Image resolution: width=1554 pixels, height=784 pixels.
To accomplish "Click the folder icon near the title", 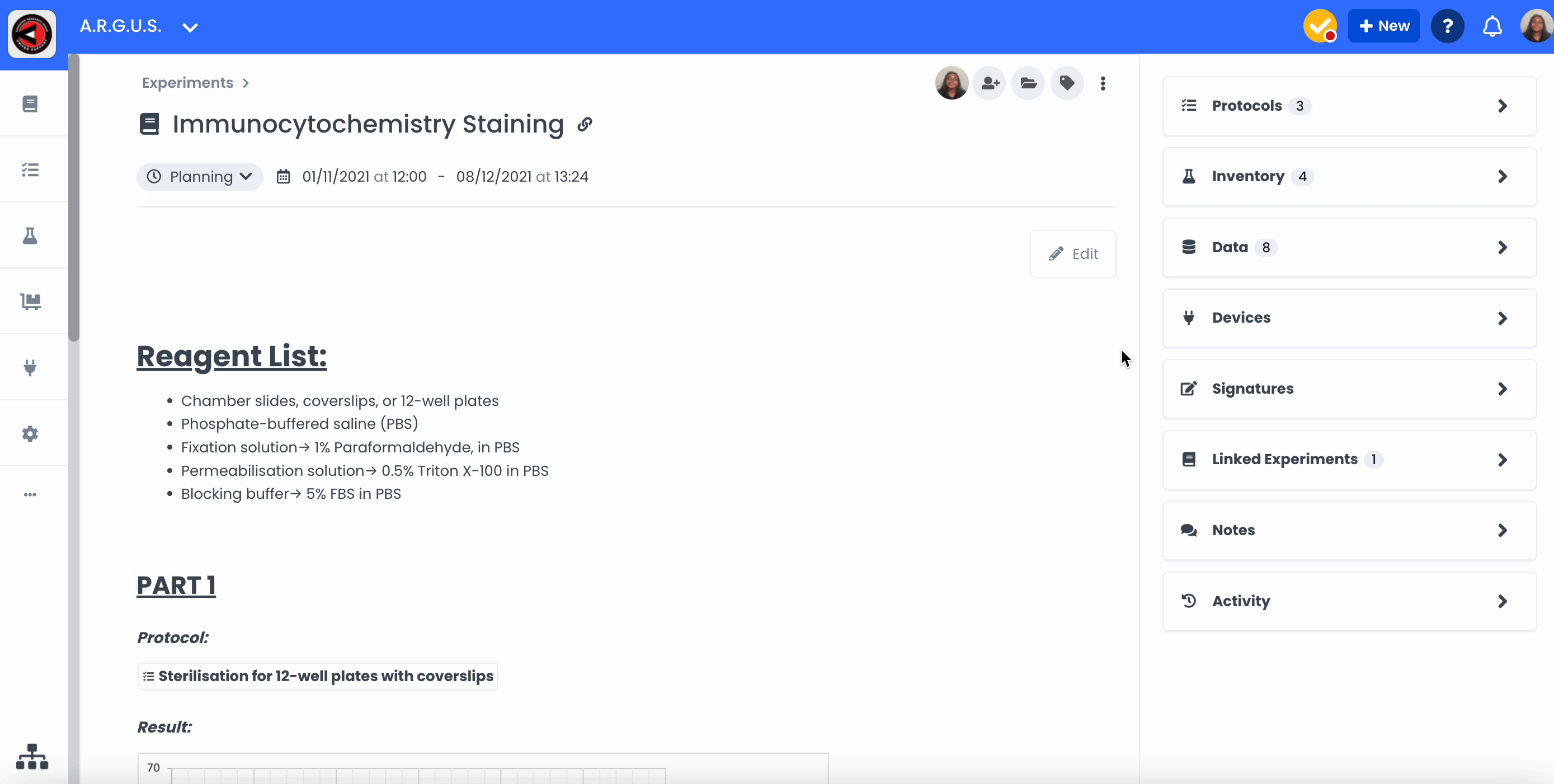I will coord(1028,83).
